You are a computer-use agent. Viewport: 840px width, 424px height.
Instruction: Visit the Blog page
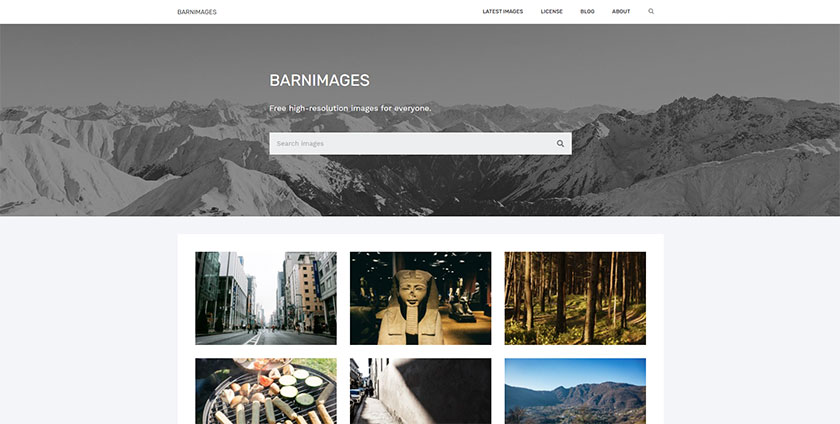click(587, 11)
